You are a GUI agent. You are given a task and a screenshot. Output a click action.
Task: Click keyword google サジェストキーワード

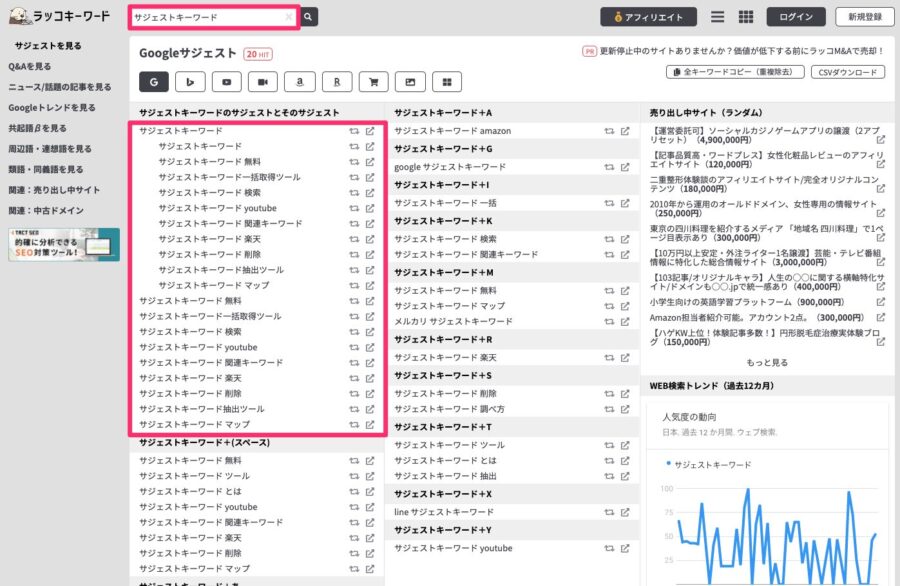click(x=450, y=167)
